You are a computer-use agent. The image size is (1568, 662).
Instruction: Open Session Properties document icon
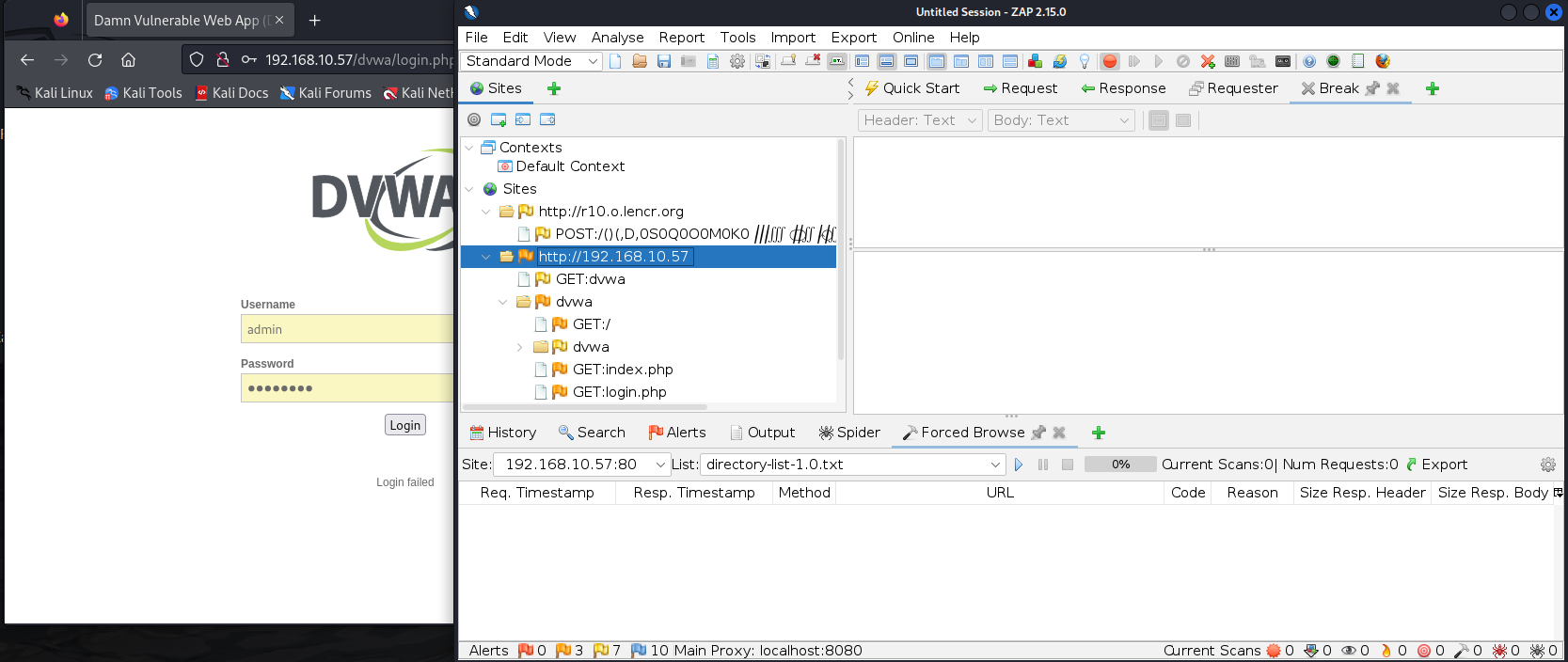coord(713,61)
